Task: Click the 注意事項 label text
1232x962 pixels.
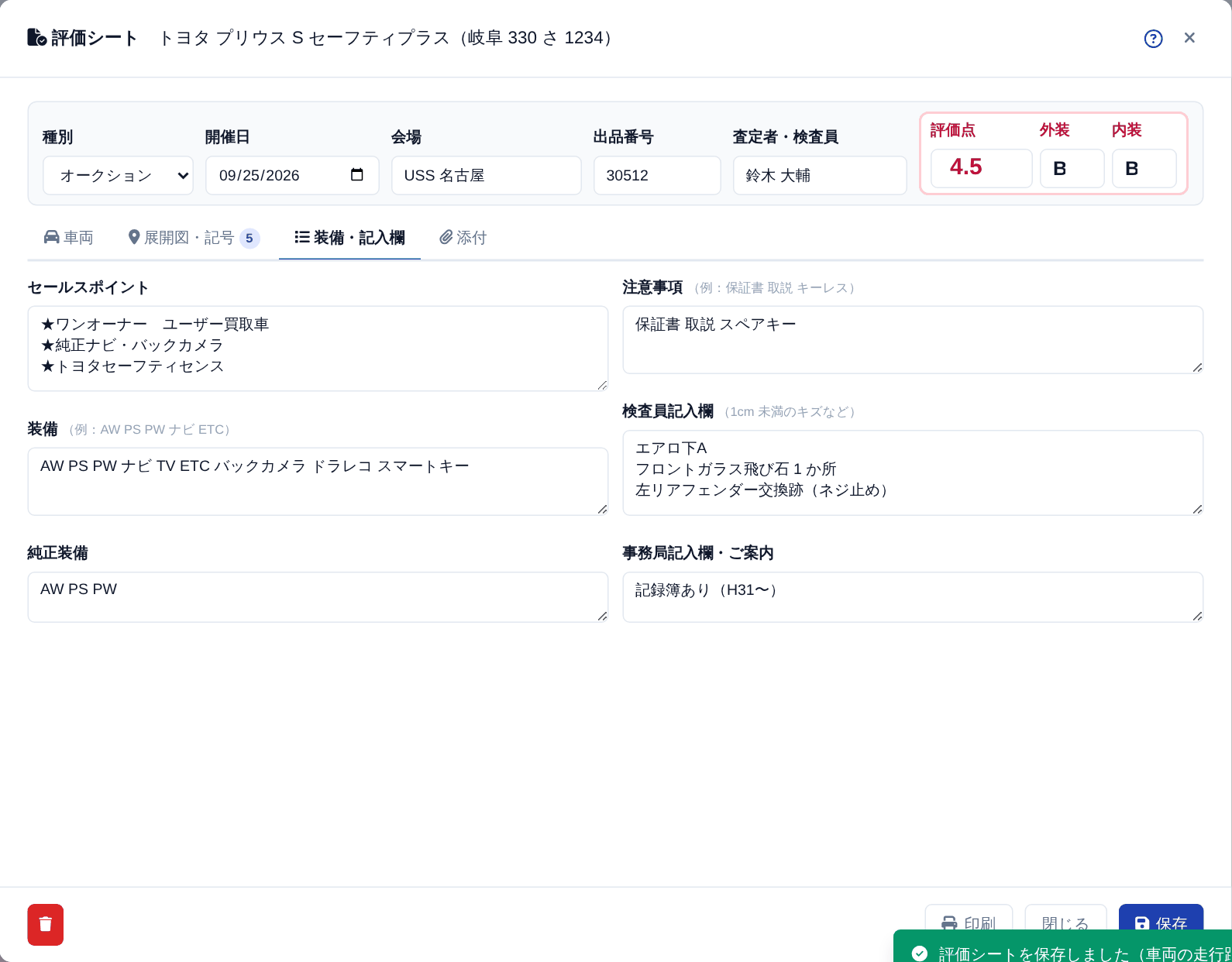Action: 652,287
